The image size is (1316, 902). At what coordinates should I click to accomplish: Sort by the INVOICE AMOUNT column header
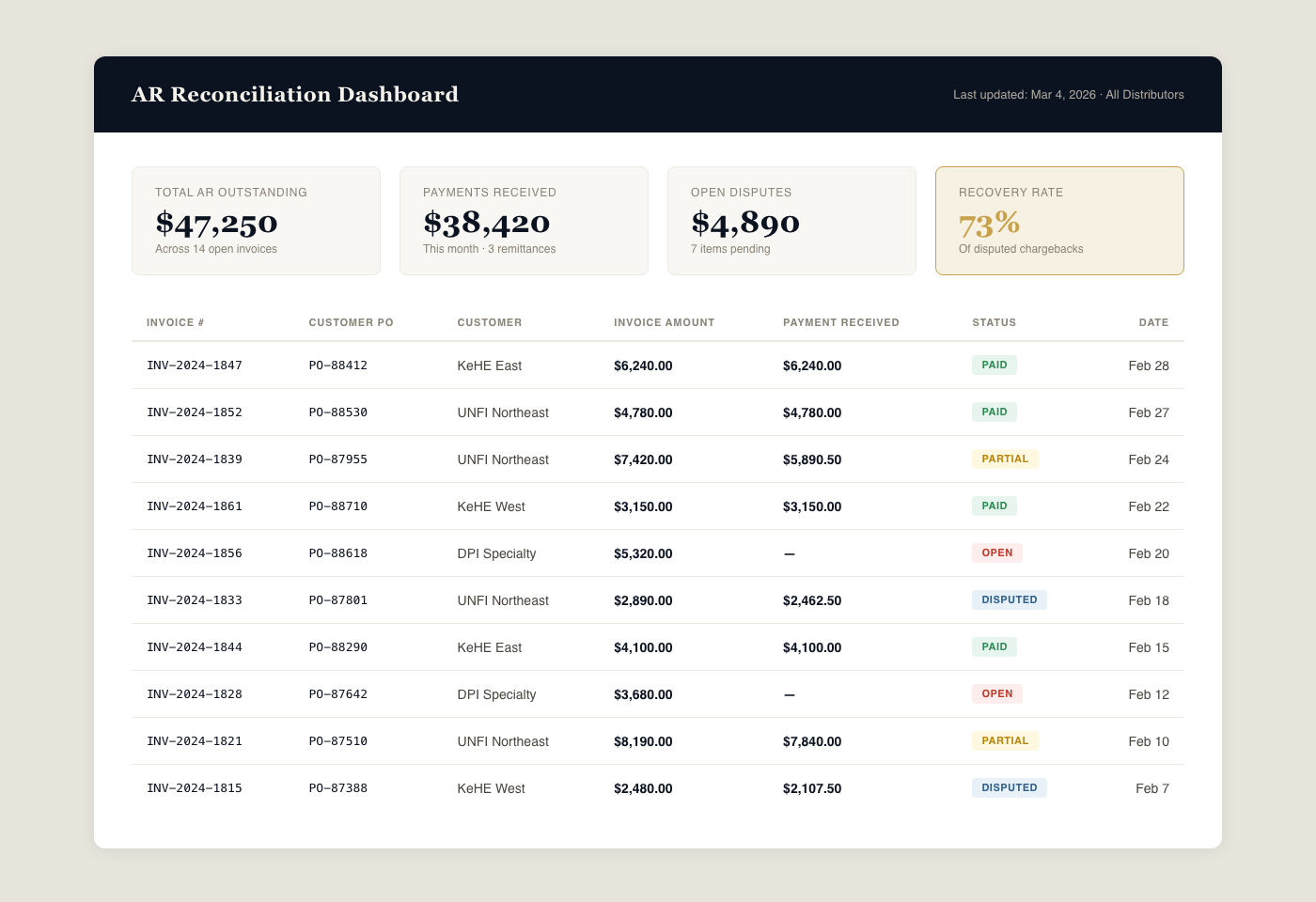pos(664,322)
